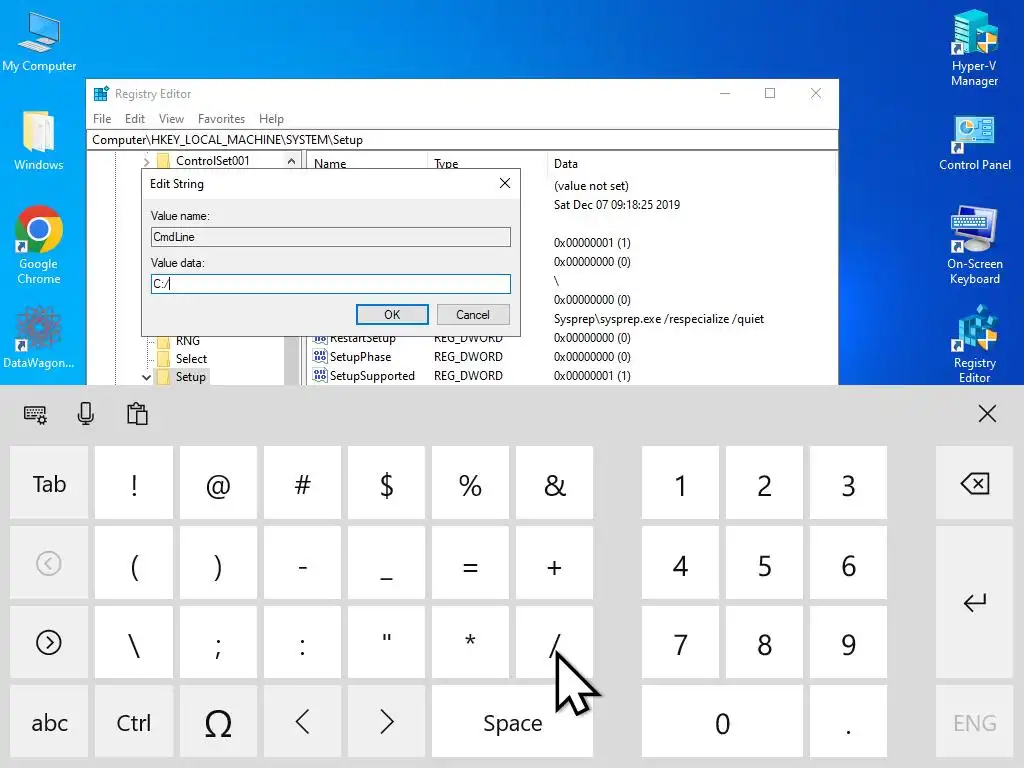Open Control Panel desktop shortcut

974,142
